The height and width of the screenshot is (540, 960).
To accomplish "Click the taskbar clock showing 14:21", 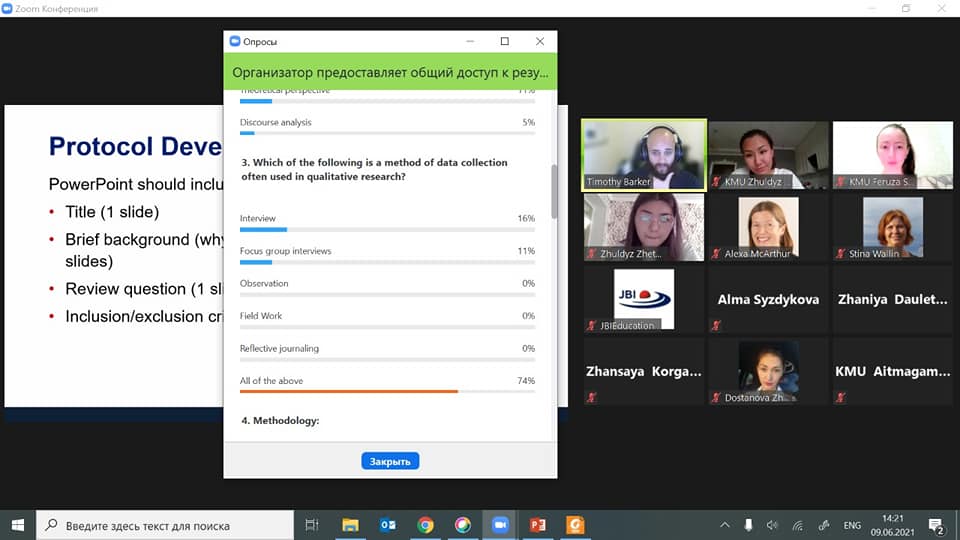I will tap(893, 525).
